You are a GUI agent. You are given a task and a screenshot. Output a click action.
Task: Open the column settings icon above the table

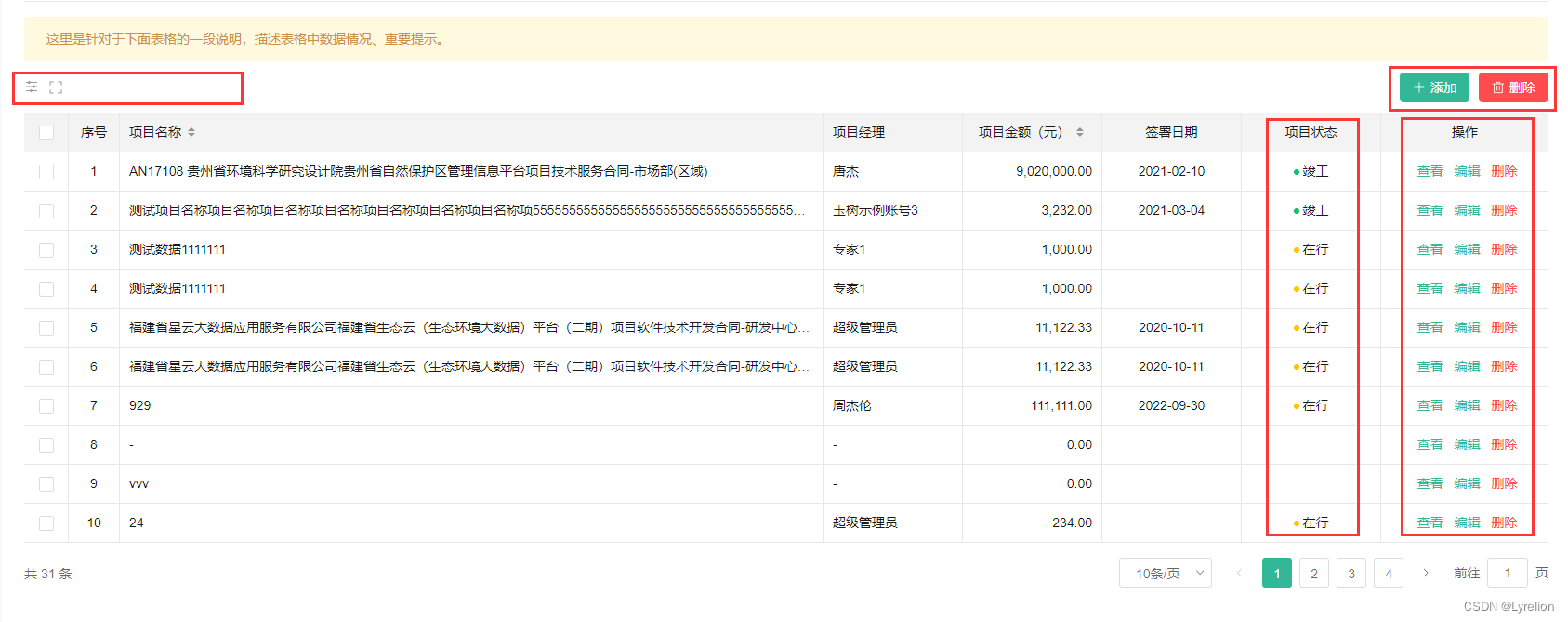32,86
